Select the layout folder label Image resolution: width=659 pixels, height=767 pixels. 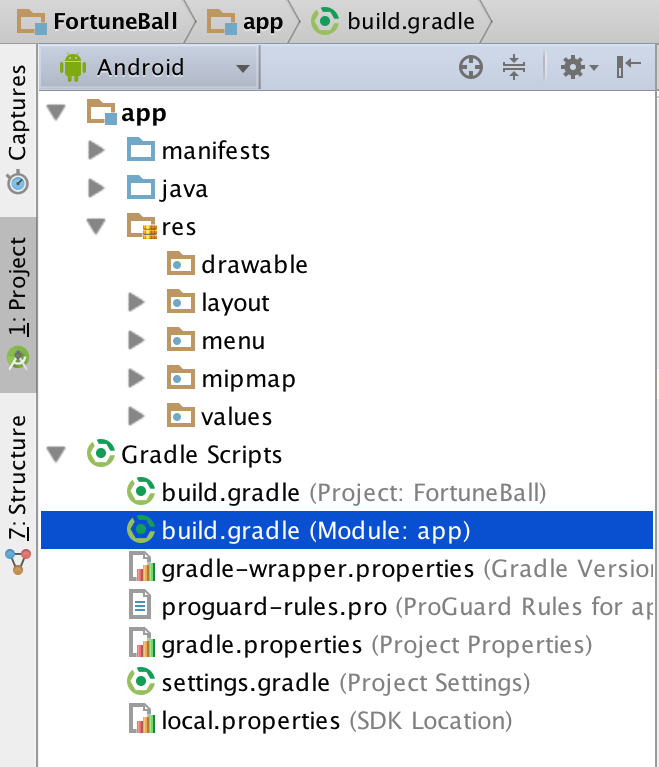(x=235, y=303)
